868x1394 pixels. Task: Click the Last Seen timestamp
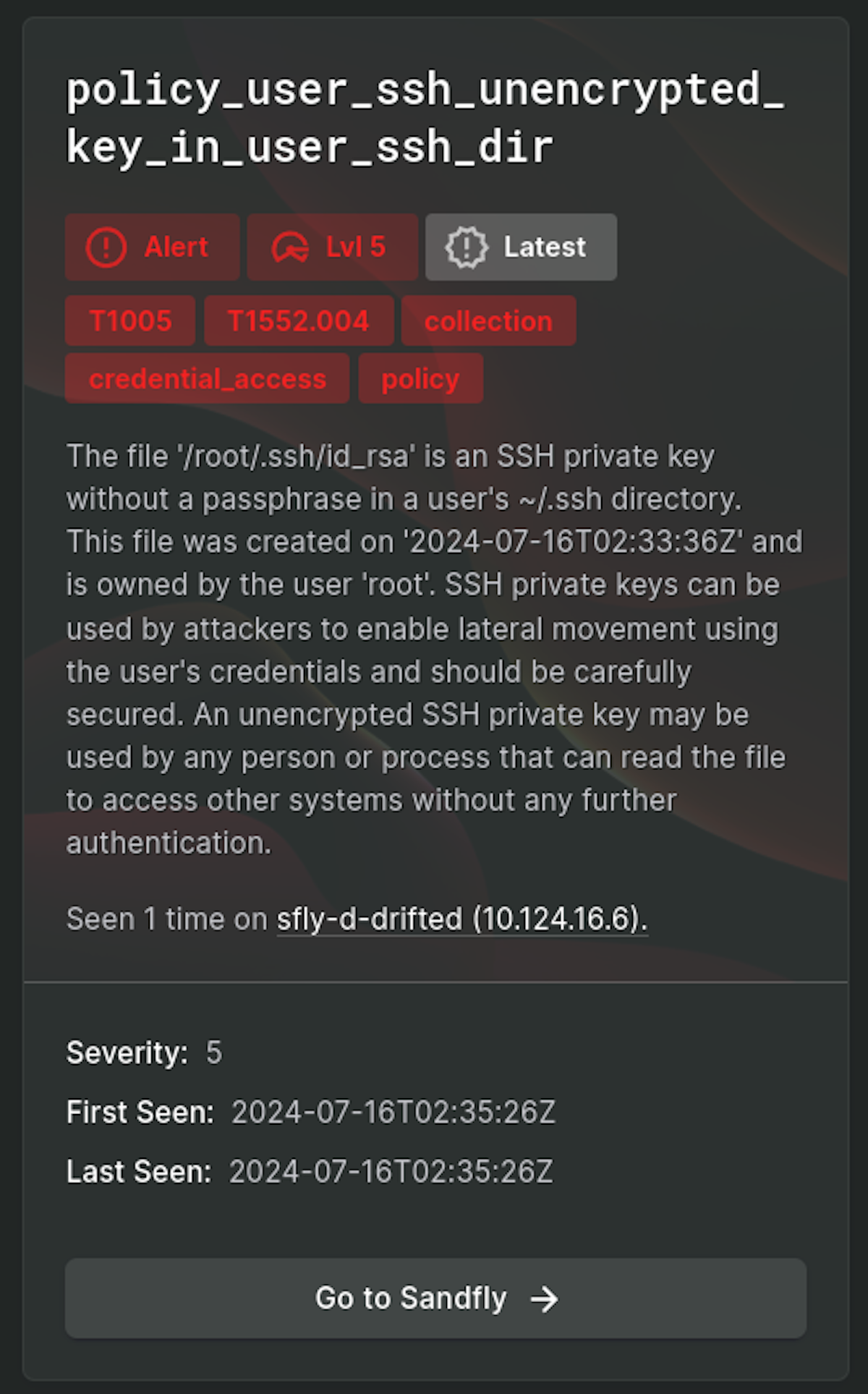coord(391,1171)
